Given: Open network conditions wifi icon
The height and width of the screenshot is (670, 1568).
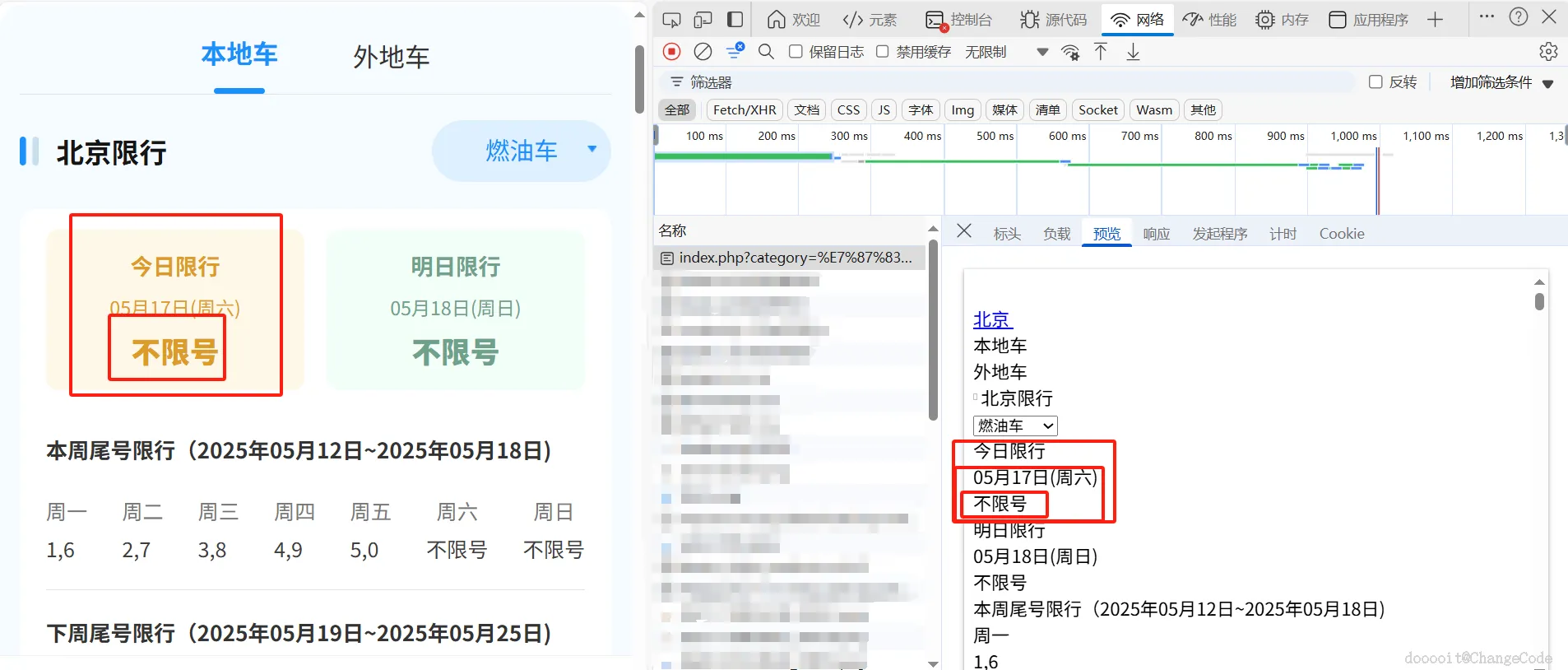Looking at the screenshot, I should (x=1070, y=52).
